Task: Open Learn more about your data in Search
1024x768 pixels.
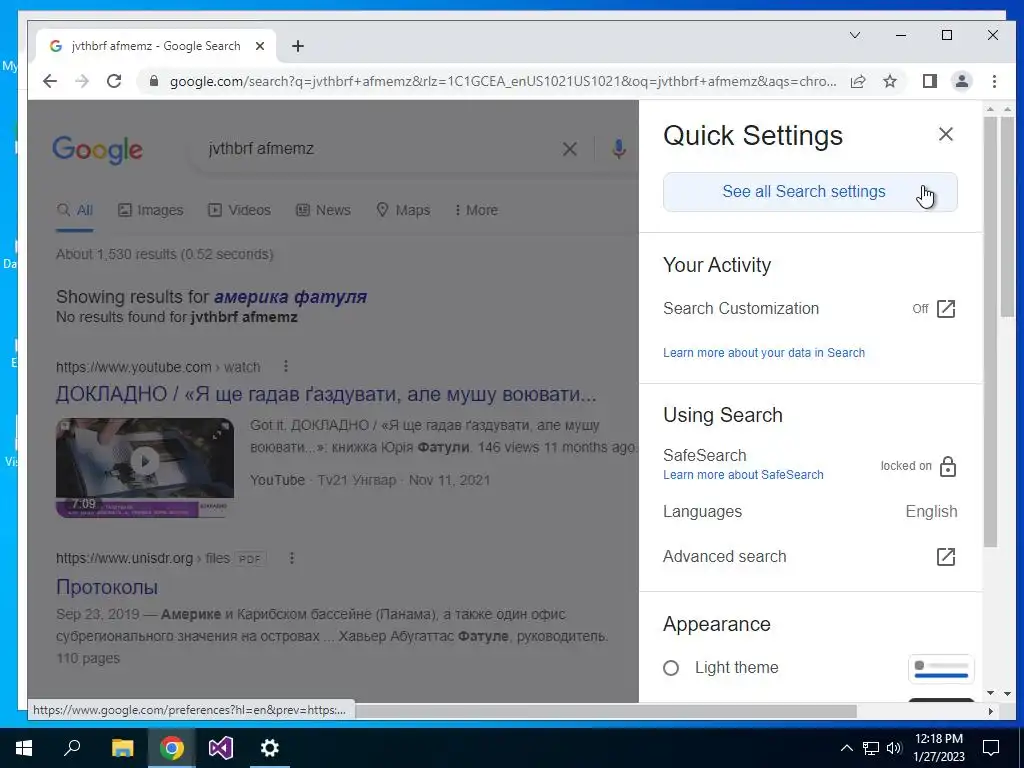Action: pos(763,353)
